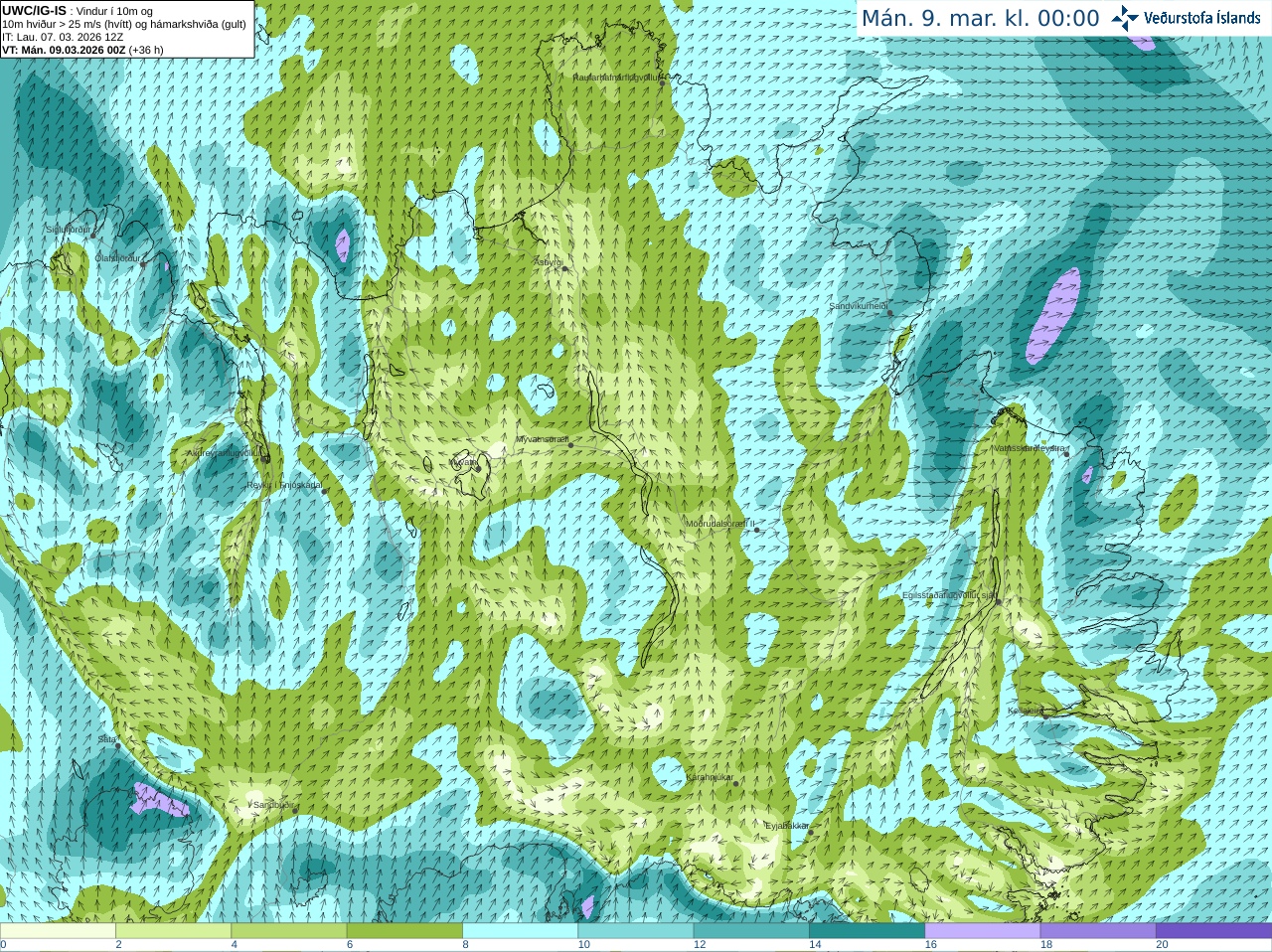Click the 'Mán. 9. mar. kl. 00:00' timestamp
1272x952 pixels.
[980, 18]
